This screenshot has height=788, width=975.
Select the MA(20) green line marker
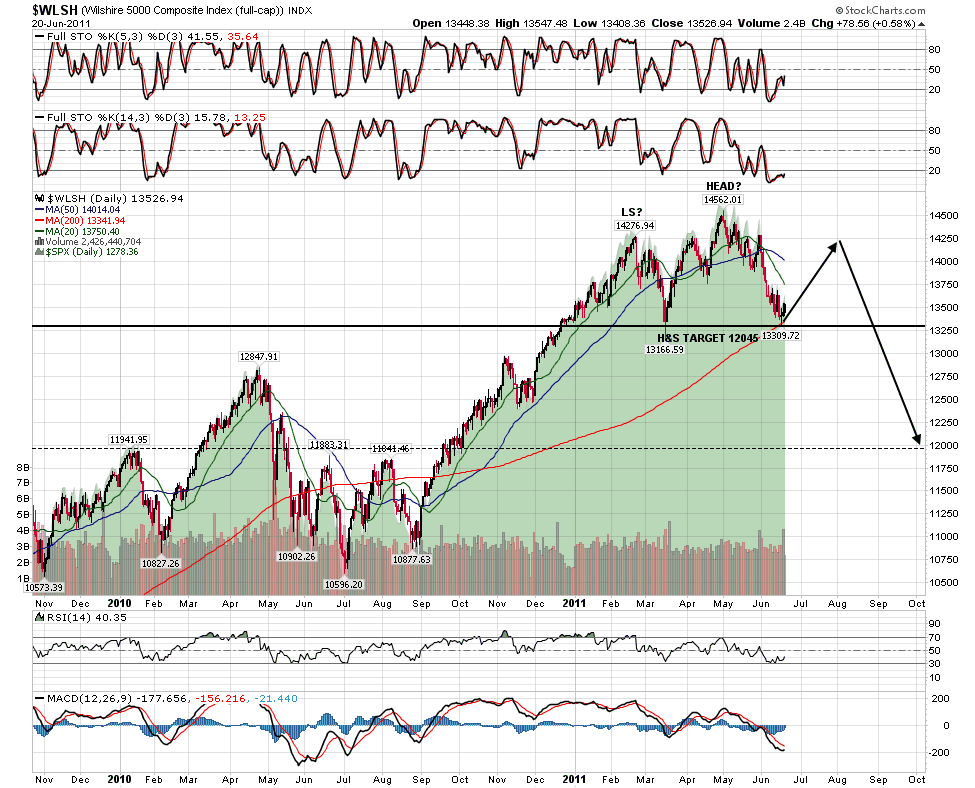tap(40, 231)
